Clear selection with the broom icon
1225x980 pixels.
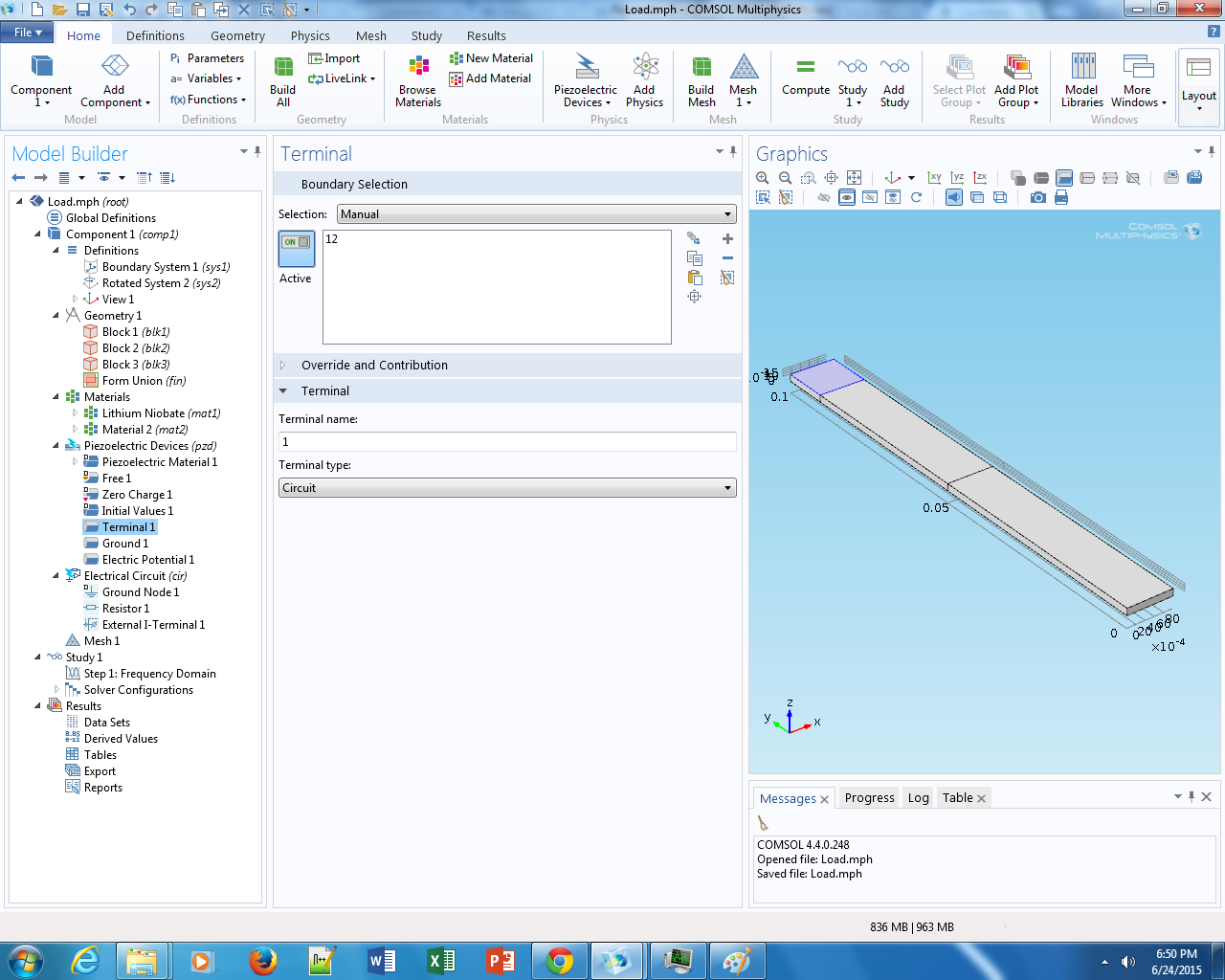(727, 278)
